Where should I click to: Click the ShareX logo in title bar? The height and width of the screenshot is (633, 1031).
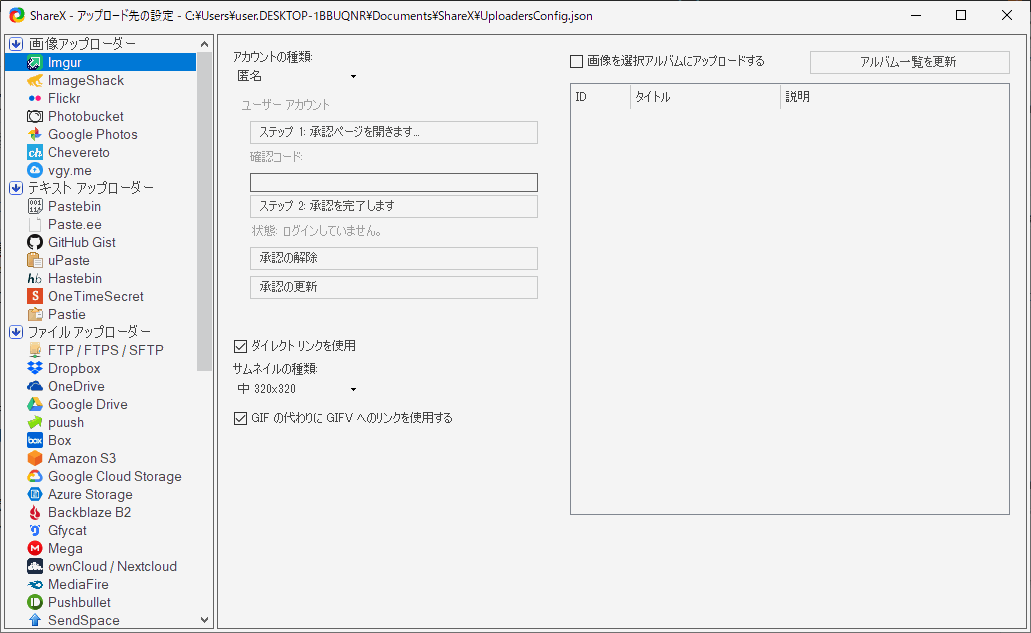pyautogui.click(x=16, y=15)
